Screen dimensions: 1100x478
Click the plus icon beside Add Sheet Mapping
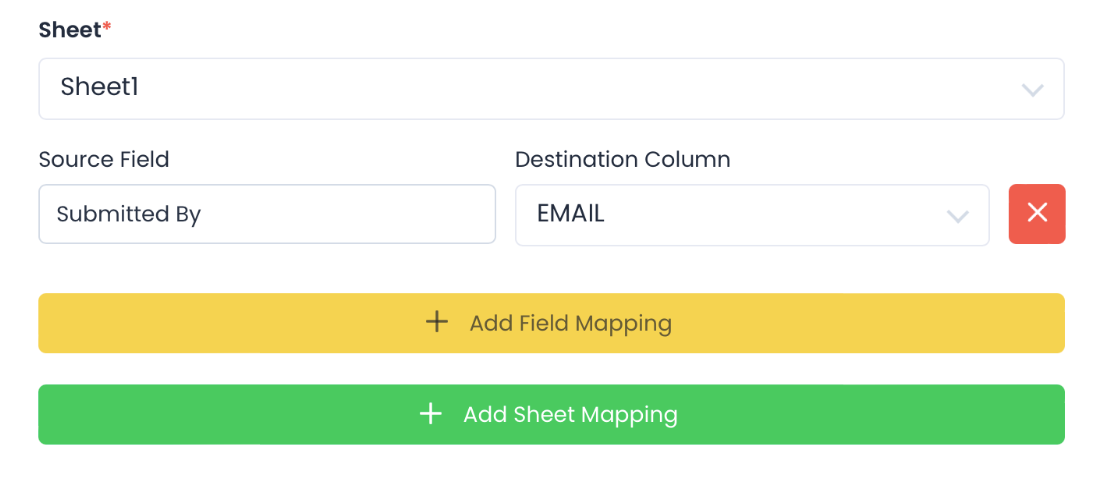click(x=430, y=414)
